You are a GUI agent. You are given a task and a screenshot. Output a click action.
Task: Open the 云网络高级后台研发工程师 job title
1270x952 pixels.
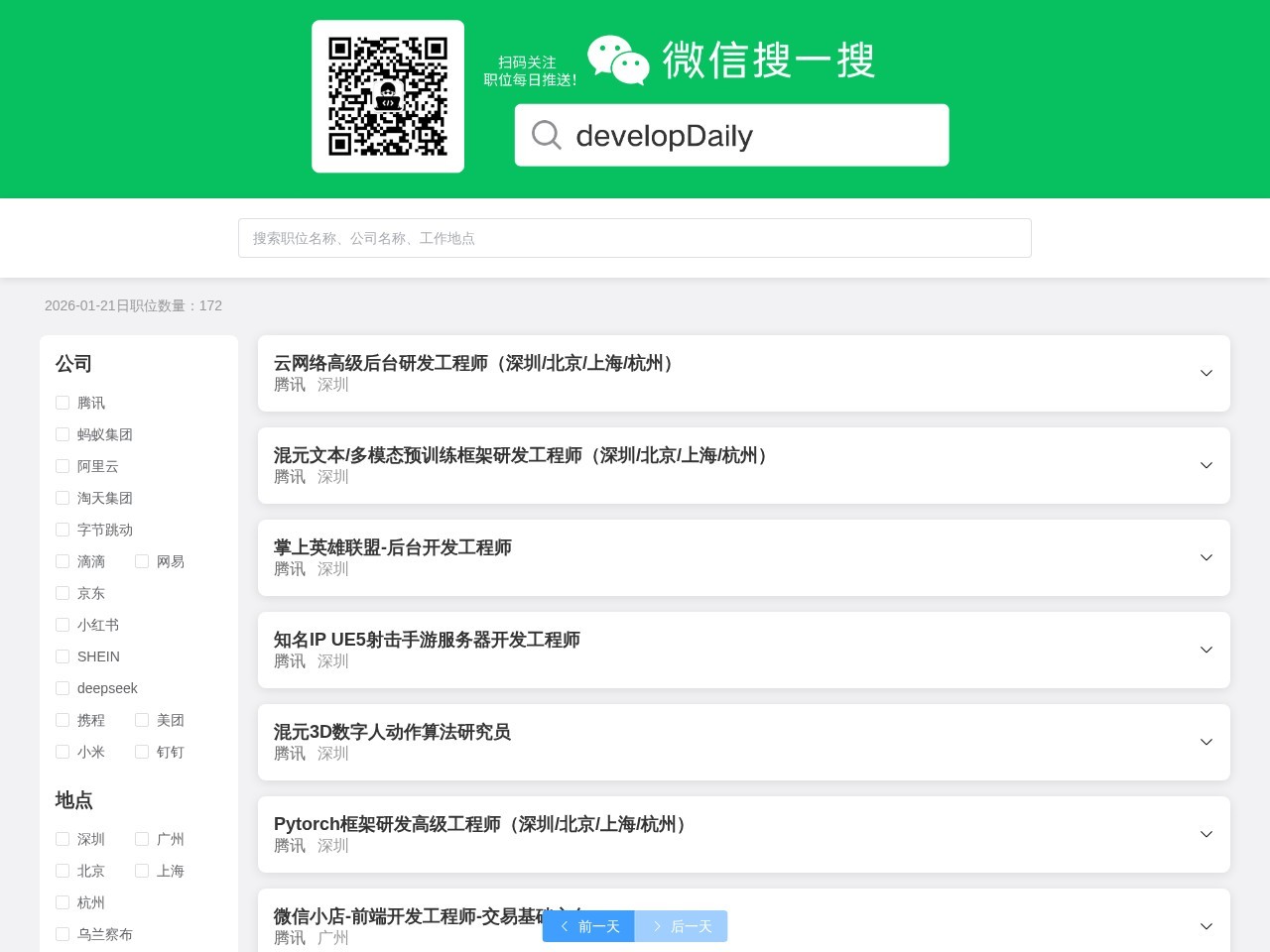(x=477, y=363)
